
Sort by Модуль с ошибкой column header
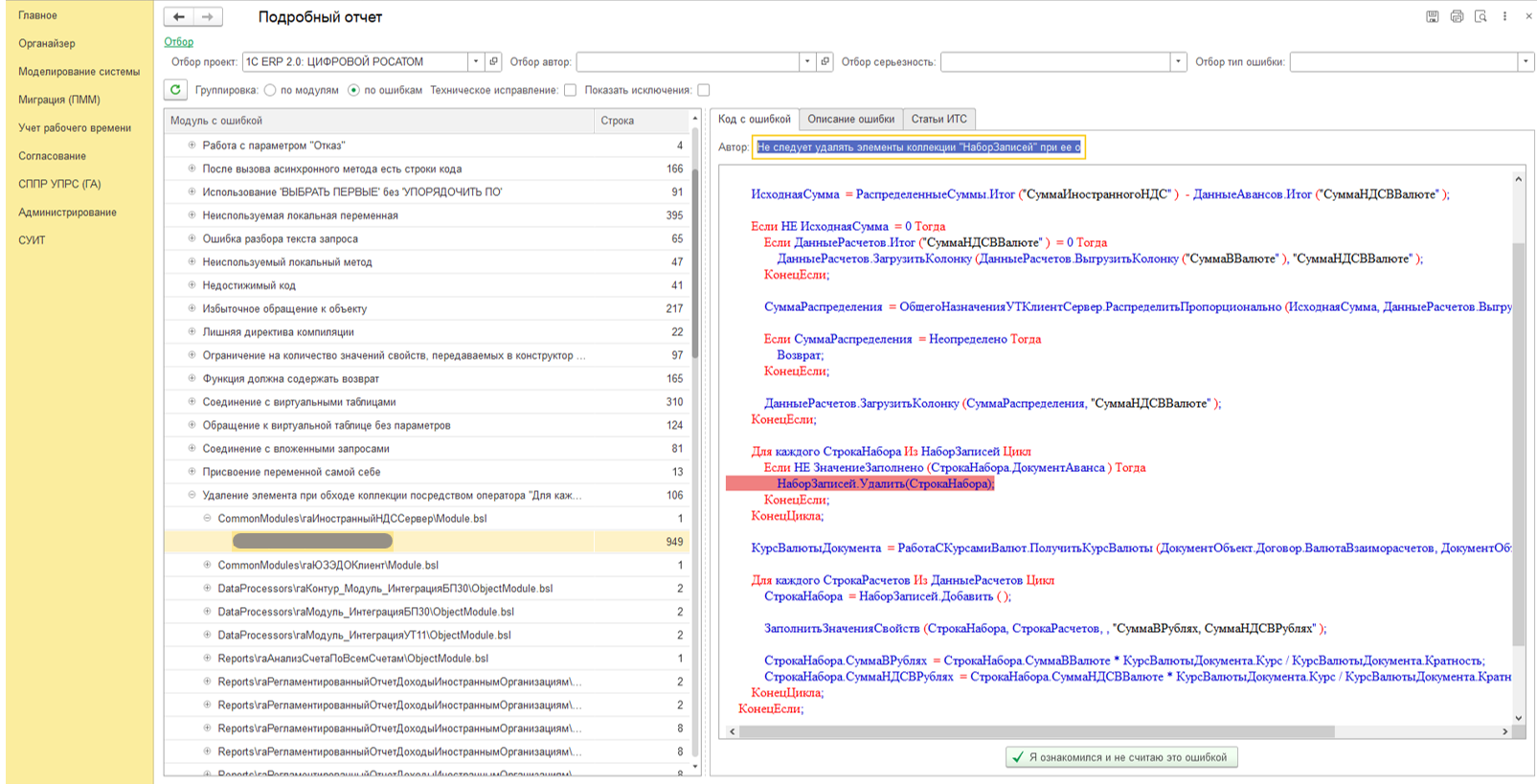[x=379, y=121]
